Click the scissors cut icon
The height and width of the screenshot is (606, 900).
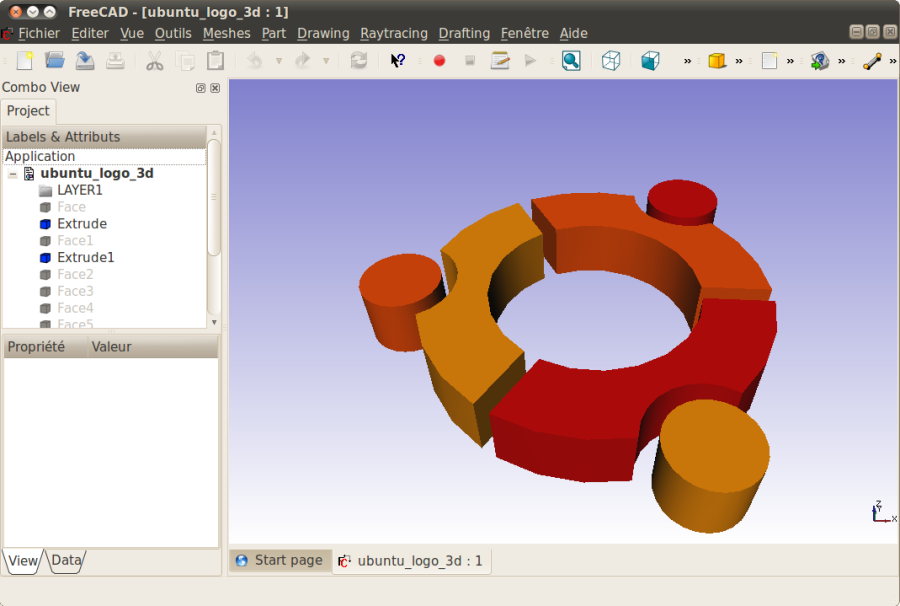[154, 60]
